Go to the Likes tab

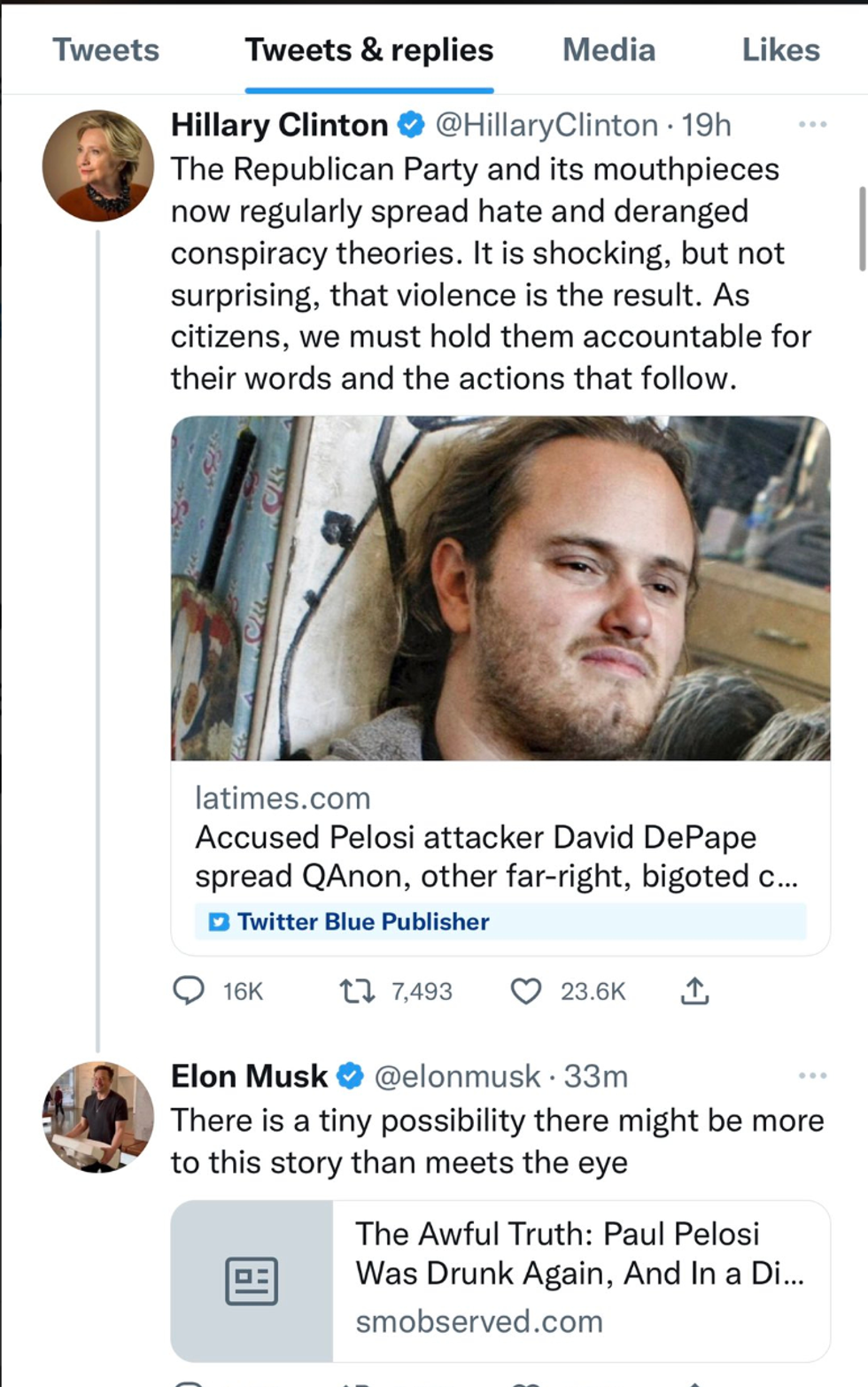tap(780, 50)
